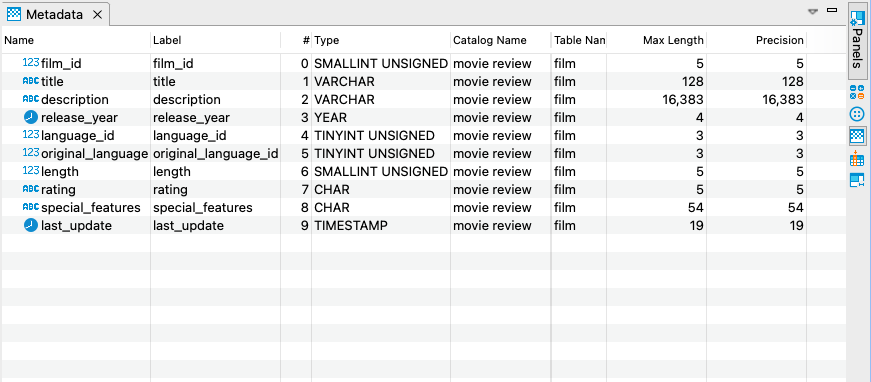
Task: Click the Catalog Name column header
Action: tap(500, 41)
